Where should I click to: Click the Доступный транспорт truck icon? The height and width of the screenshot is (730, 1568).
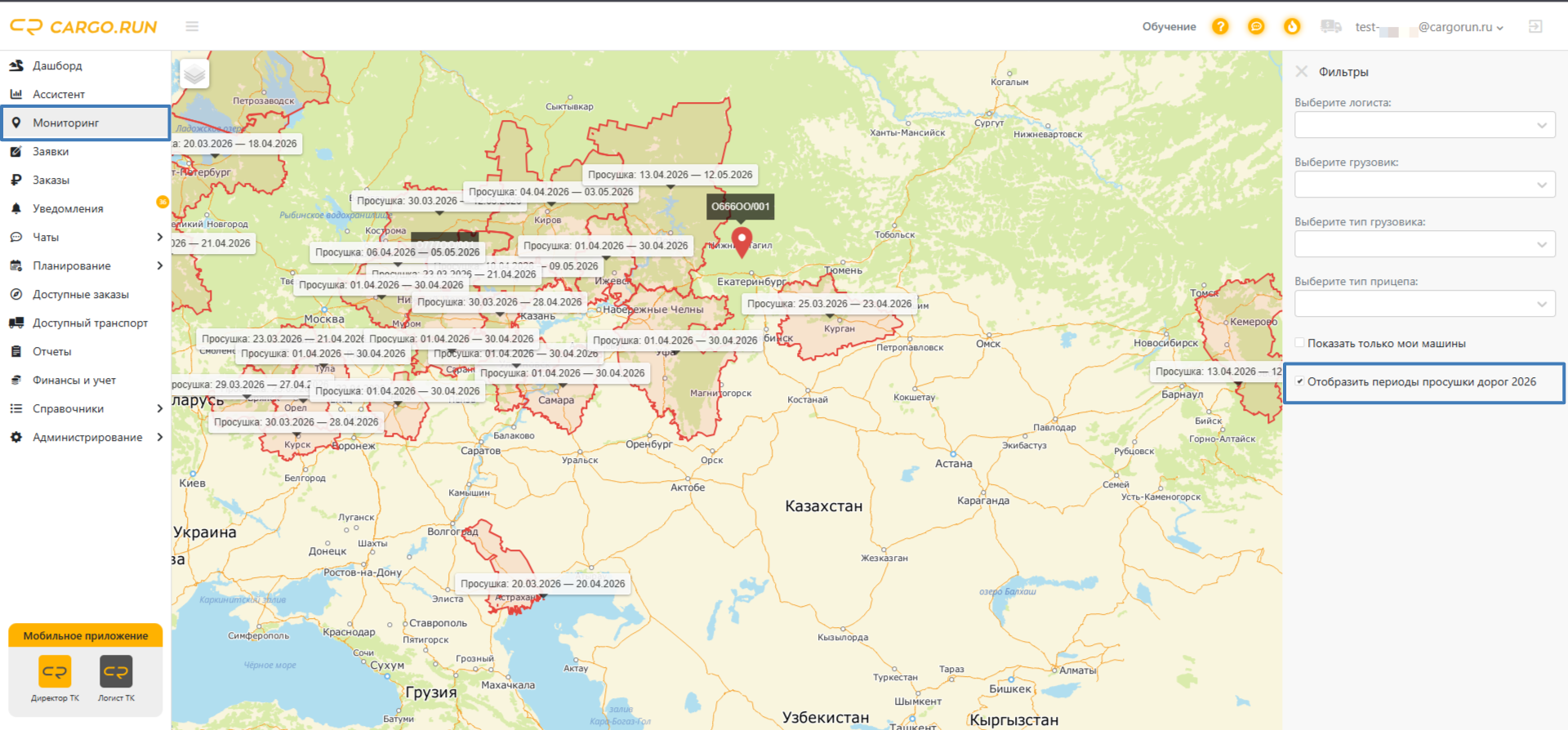(x=16, y=323)
